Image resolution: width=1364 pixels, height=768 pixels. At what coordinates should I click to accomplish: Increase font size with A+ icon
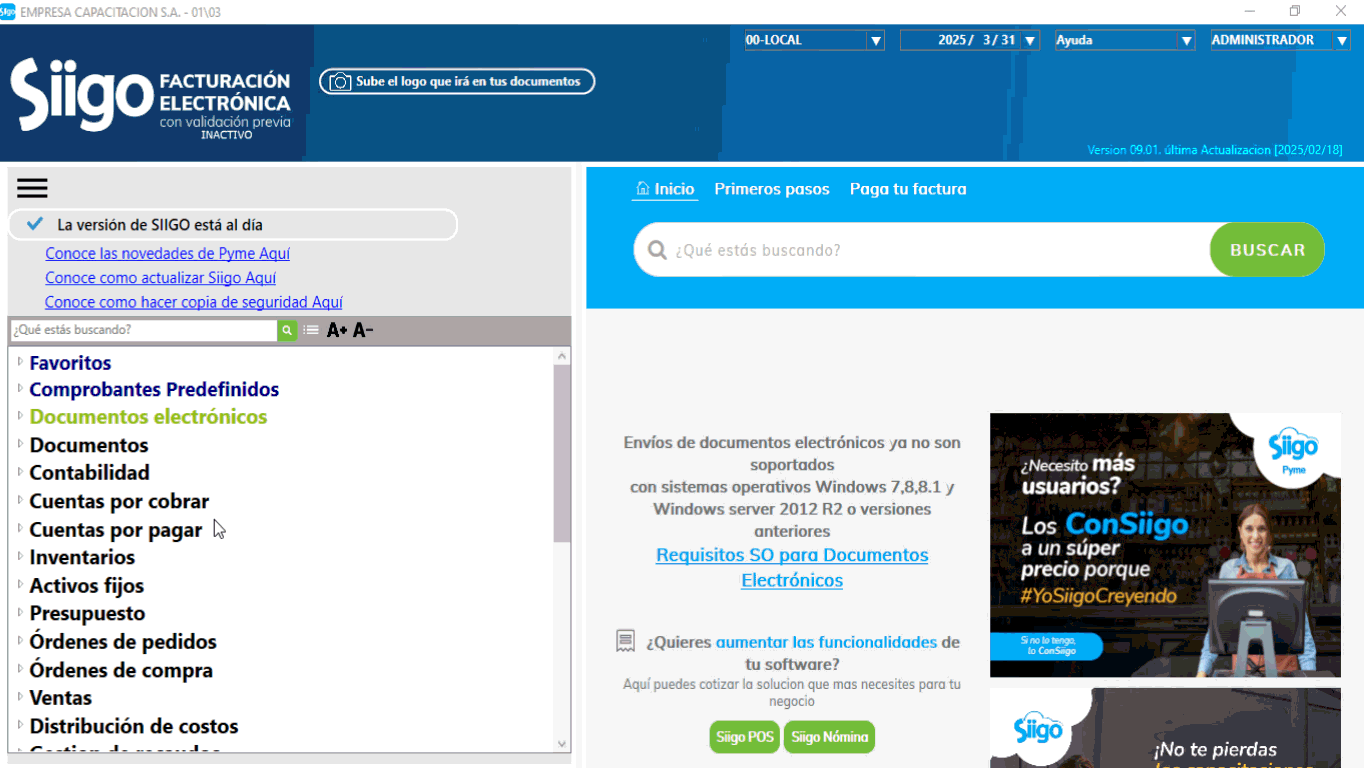click(337, 330)
